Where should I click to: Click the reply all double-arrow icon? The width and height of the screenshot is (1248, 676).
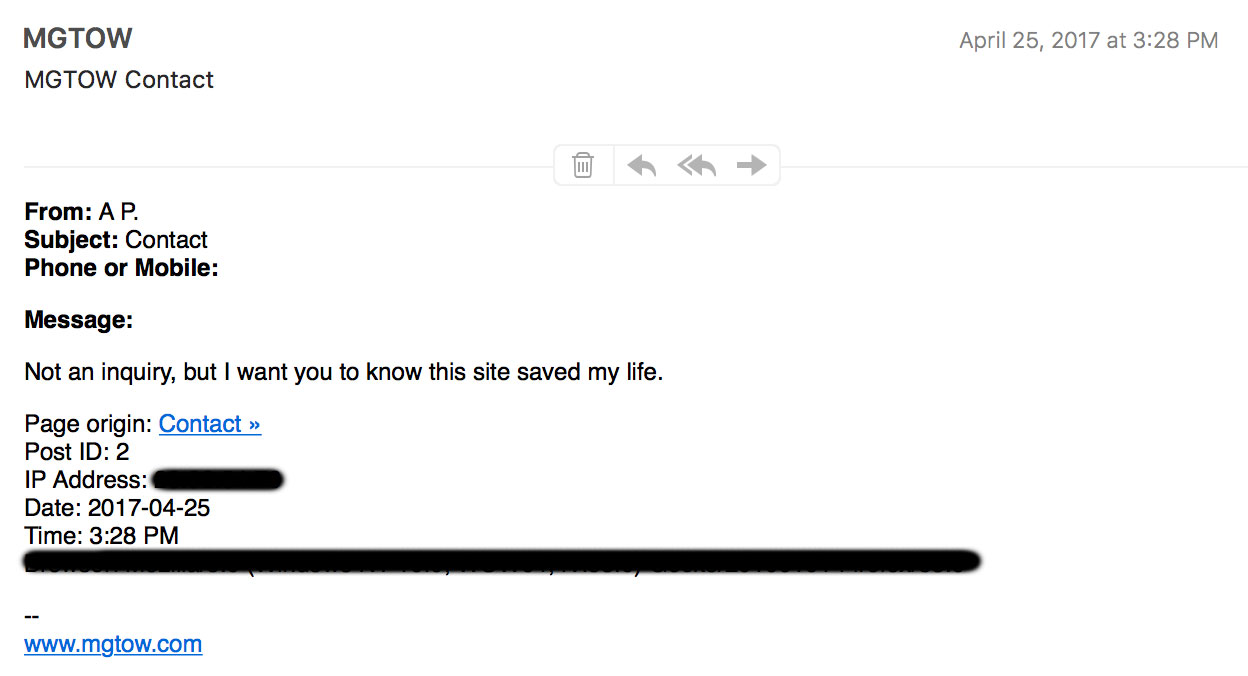click(x=697, y=165)
